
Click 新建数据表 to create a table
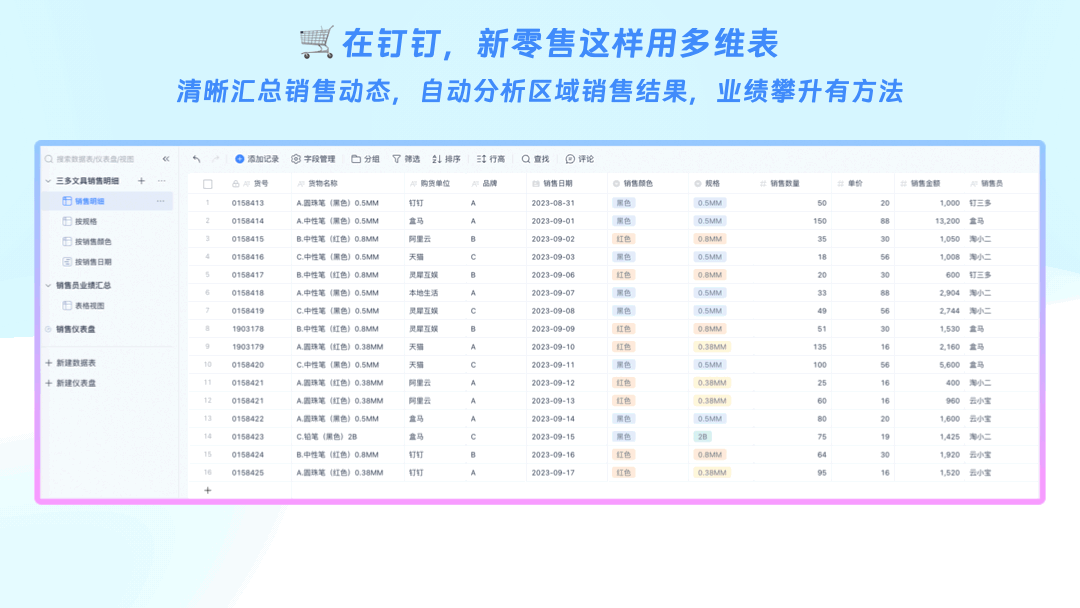point(70,363)
